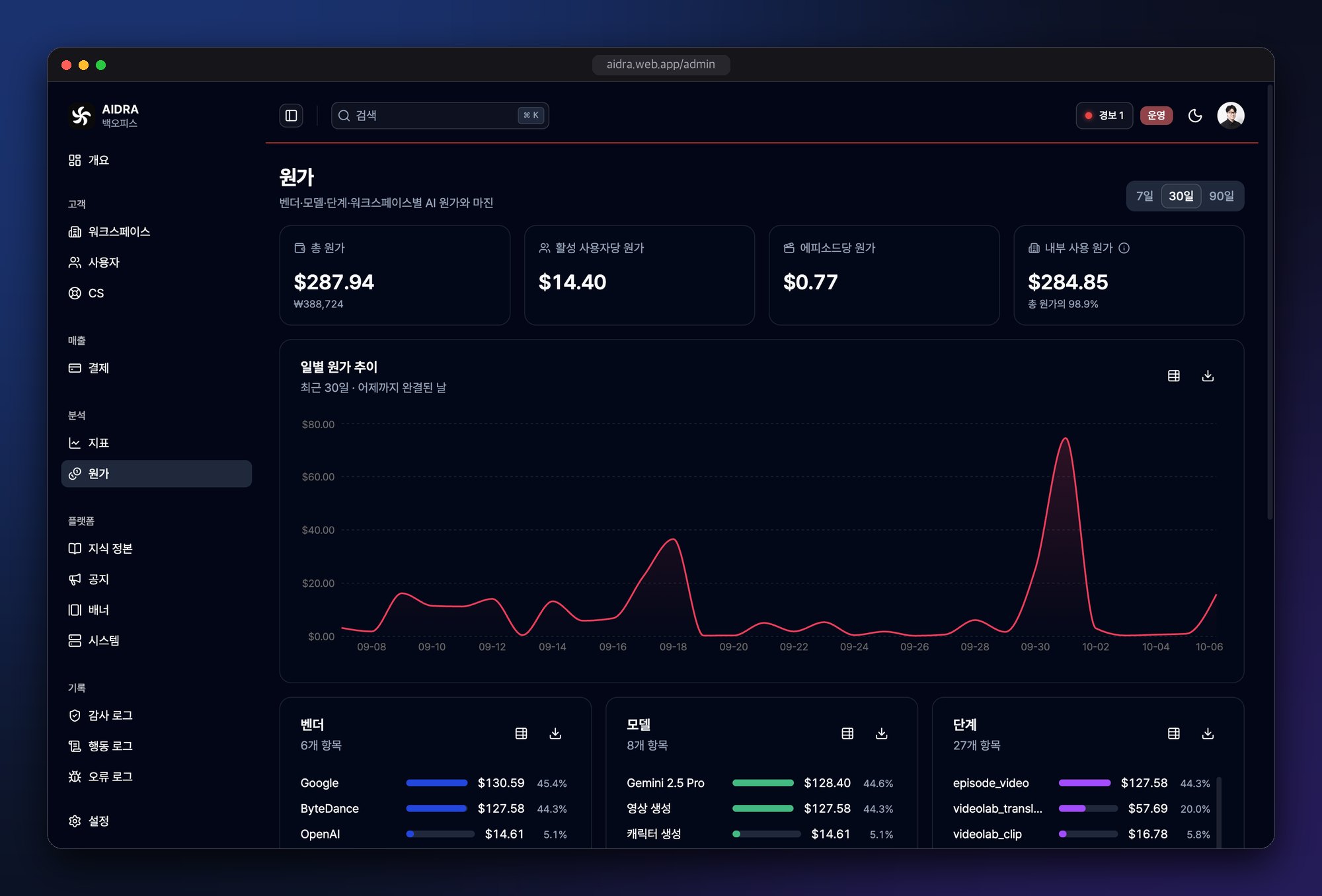The height and width of the screenshot is (896, 1322).
Task: Toggle the sidebar panel icon
Action: pyautogui.click(x=291, y=116)
